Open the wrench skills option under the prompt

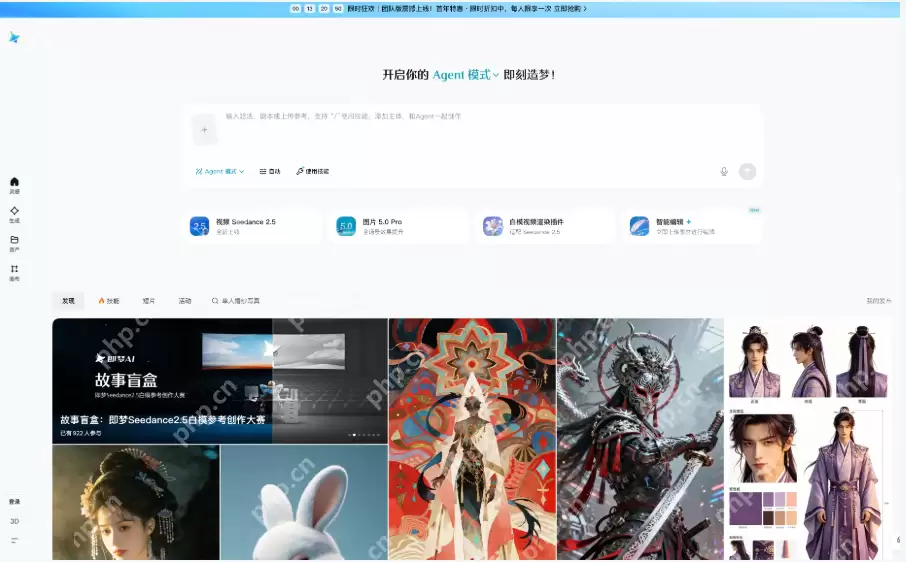coord(313,172)
